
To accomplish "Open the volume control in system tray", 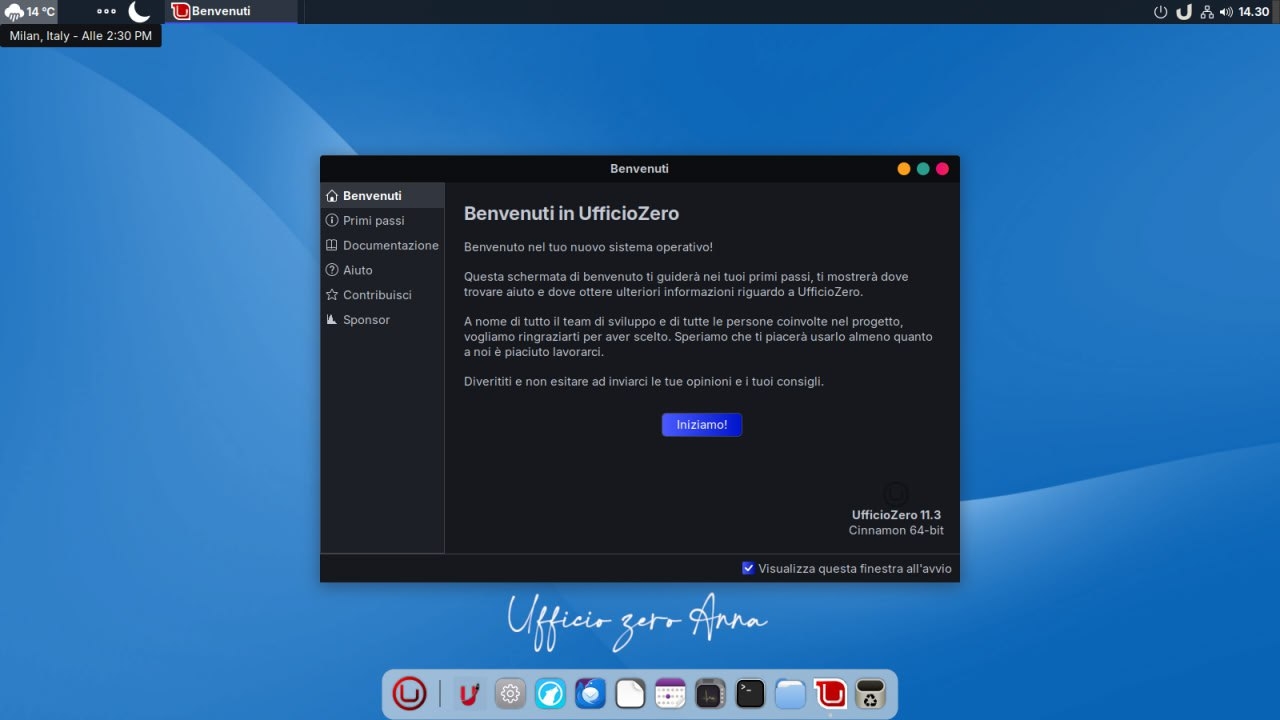I will click(x=1226, y=12).
